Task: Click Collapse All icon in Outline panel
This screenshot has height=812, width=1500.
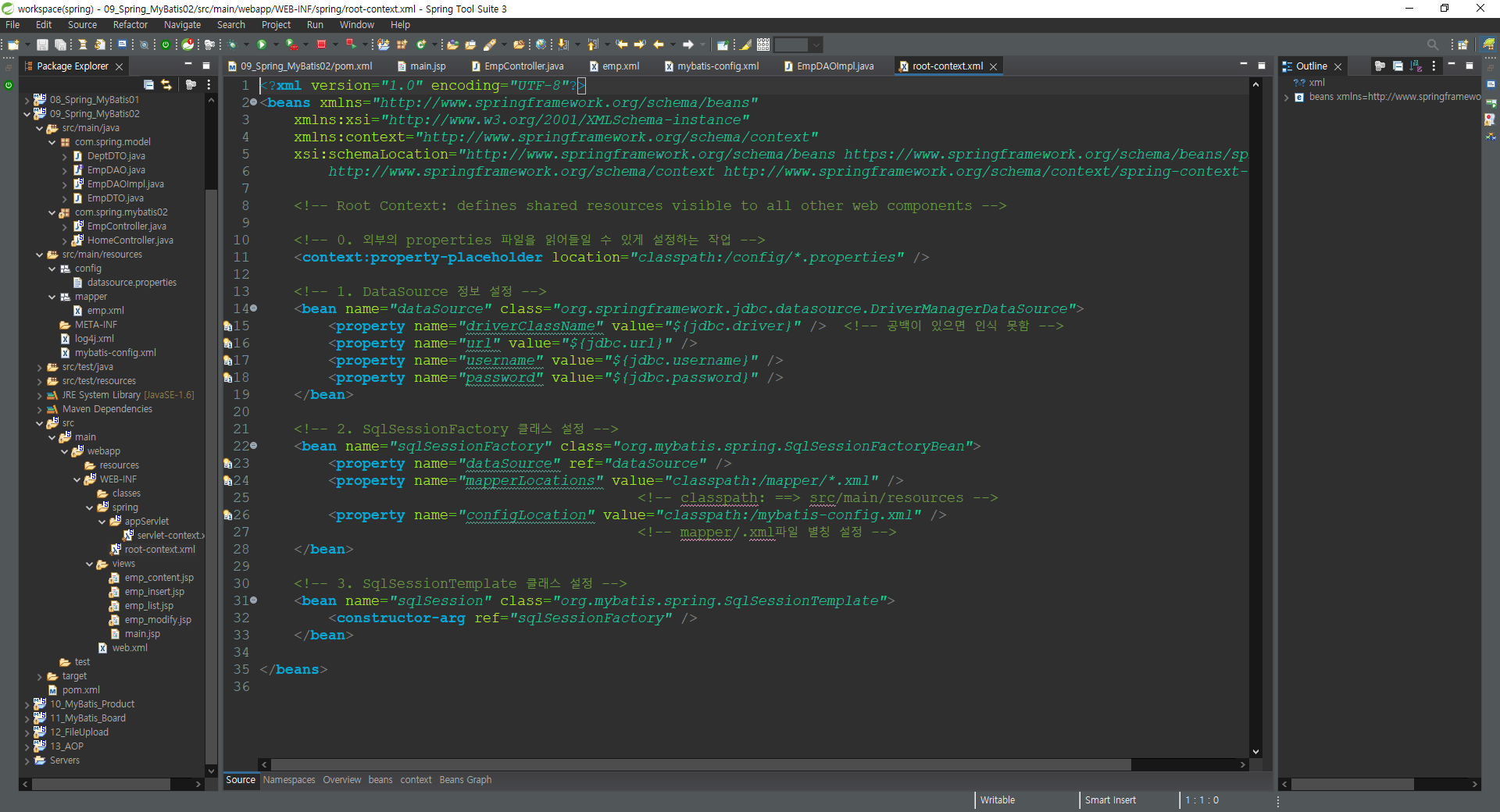Action: (1398, 66)
